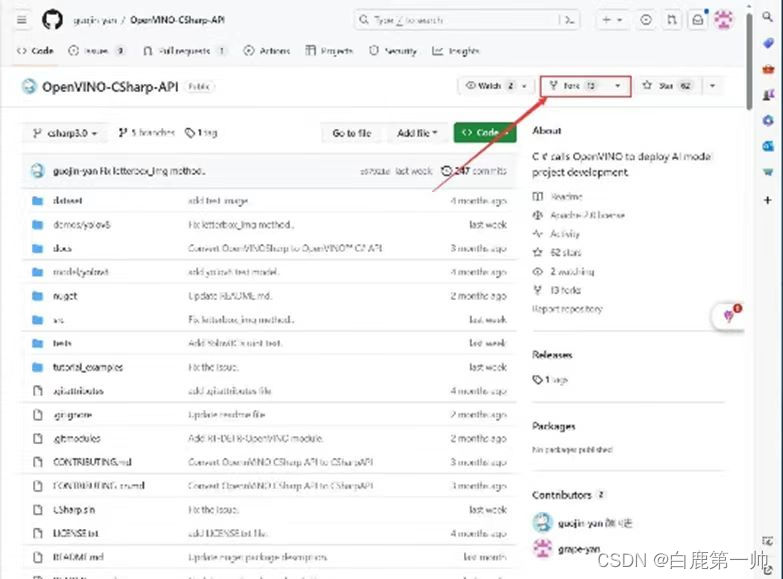Expand the Watch dropdown arrow
Screen dimensions: 783x579
pos(524,86)
